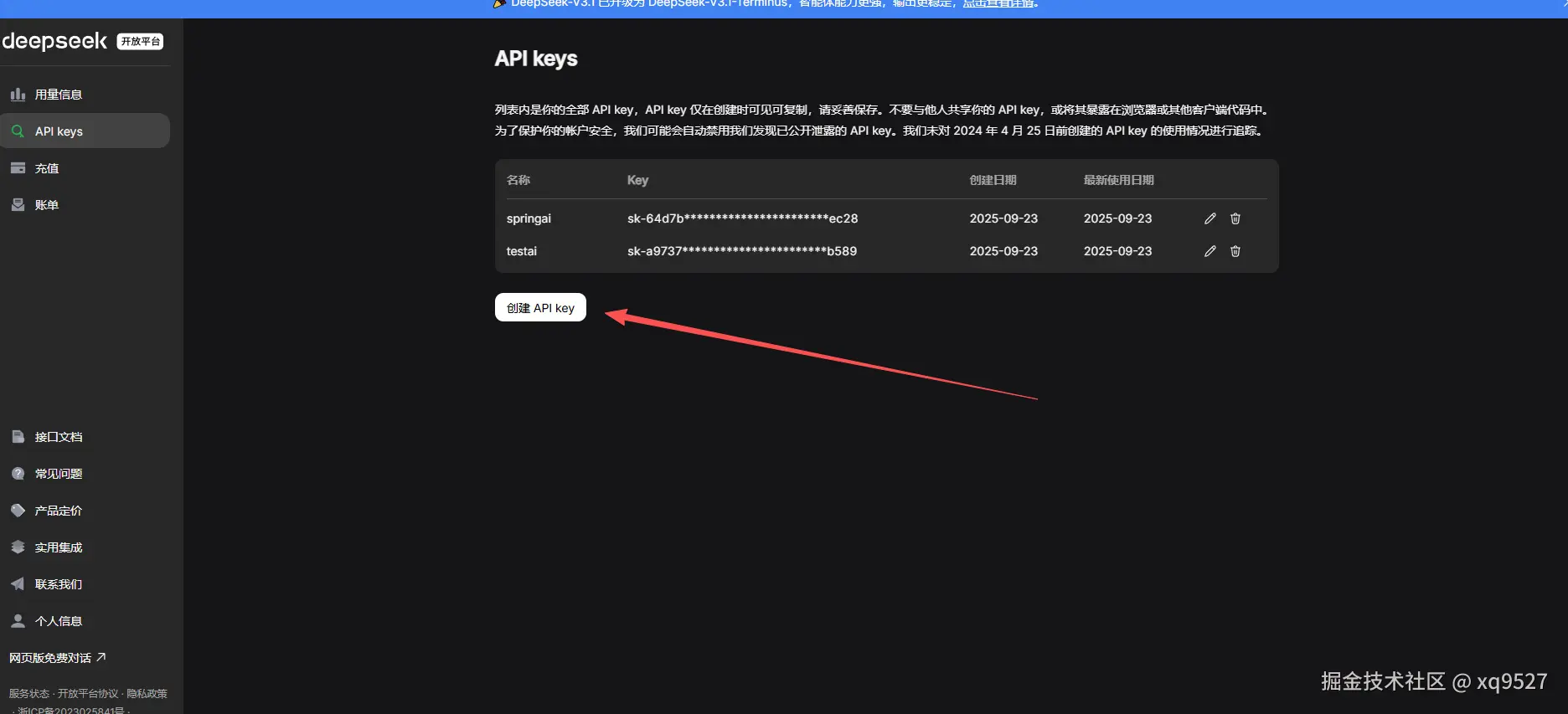Delete the springai API key
This screenshot has height=714, width=1568.
pyautogui.click(x=1235, y=218)
